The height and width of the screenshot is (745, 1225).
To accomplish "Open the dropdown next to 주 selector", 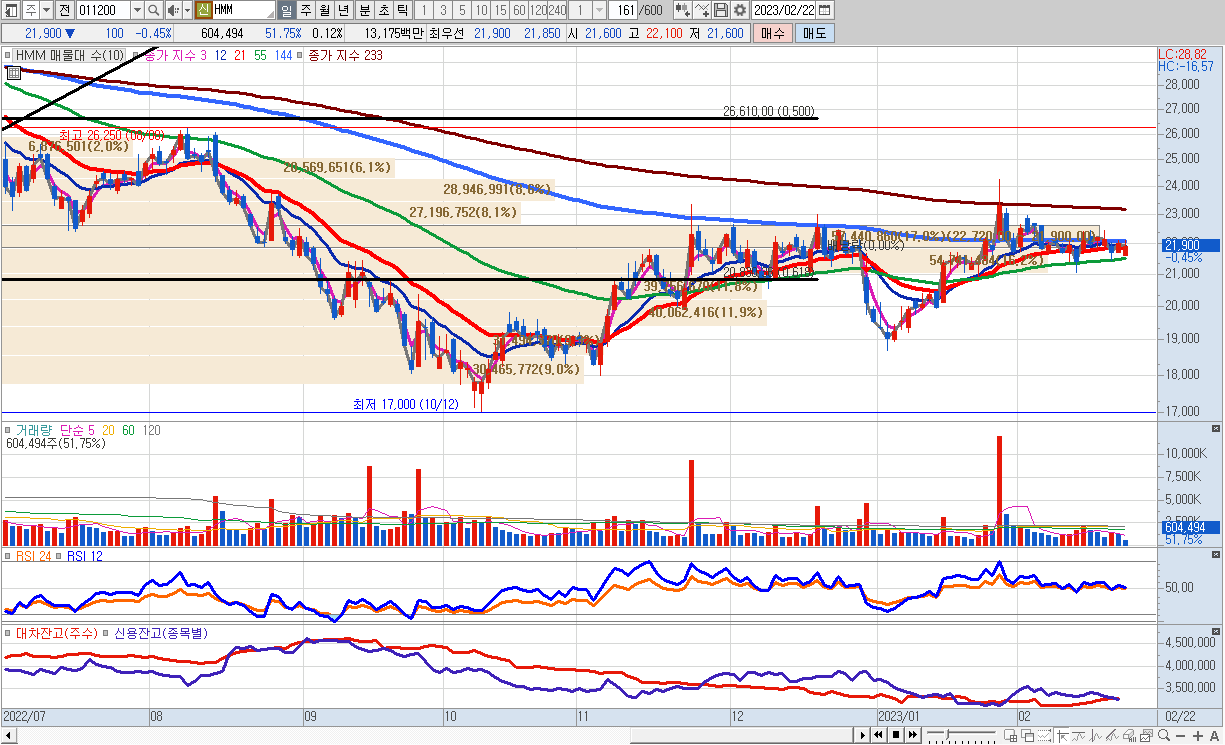I will pos(46,10).
